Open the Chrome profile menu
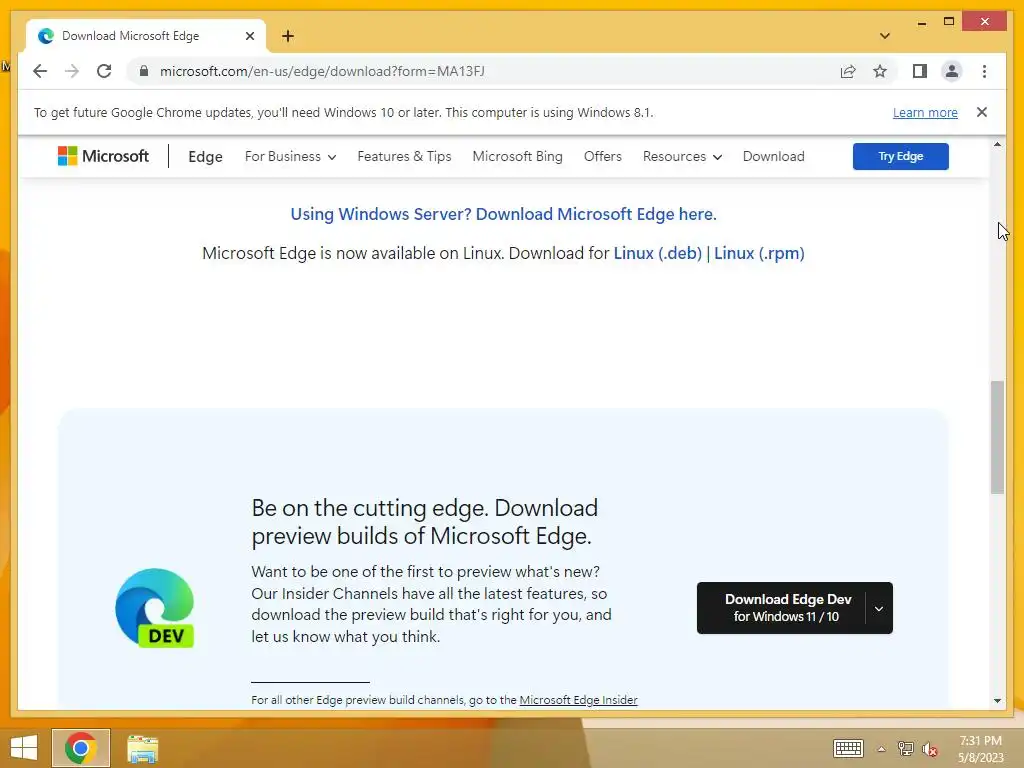This screenshot has height=768, width=1024. point(952,71)
